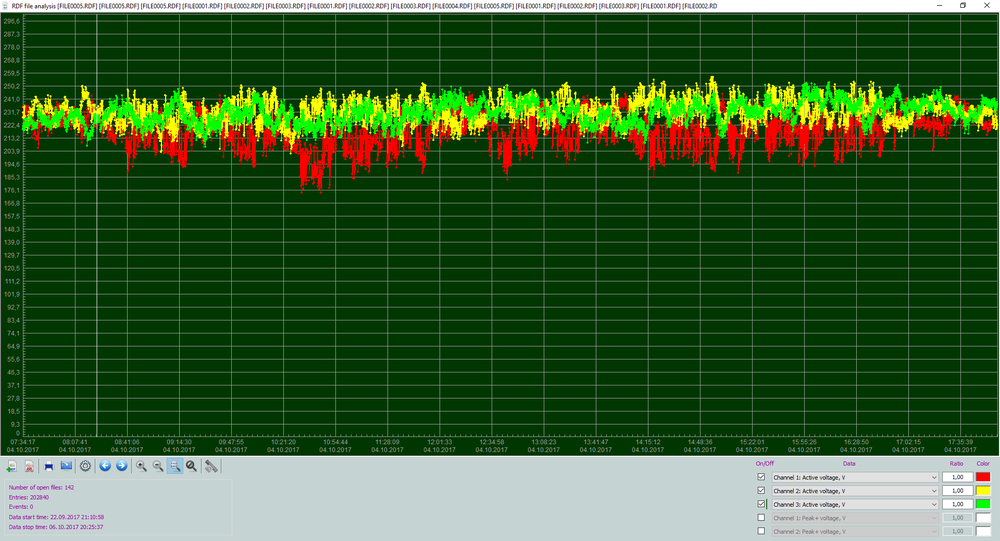Open the Channel 2 Active voltage dropdown

(x=855, y=491)
